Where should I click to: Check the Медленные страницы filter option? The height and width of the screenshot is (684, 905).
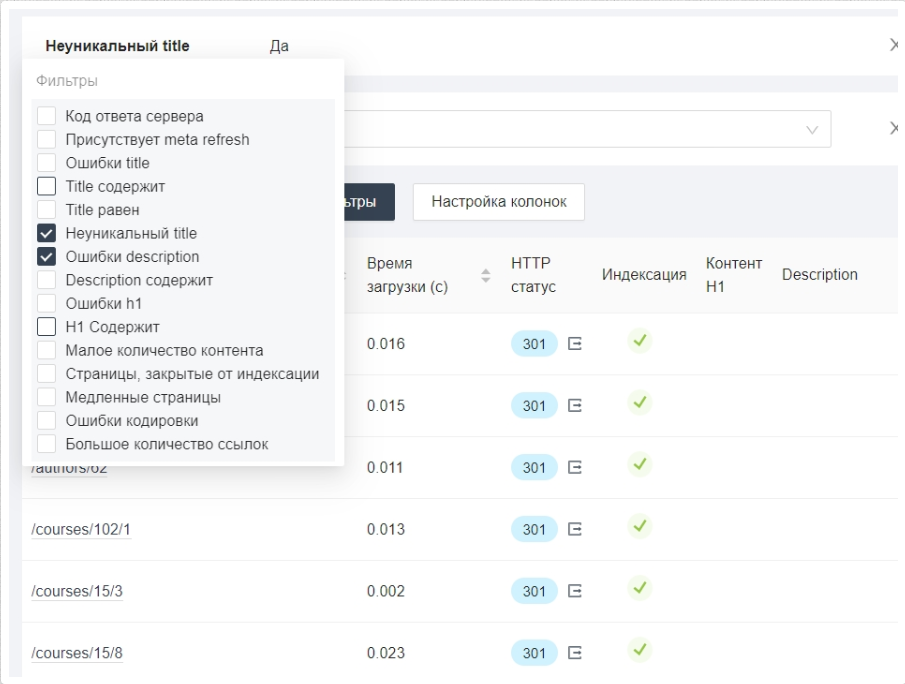[46, 397]
